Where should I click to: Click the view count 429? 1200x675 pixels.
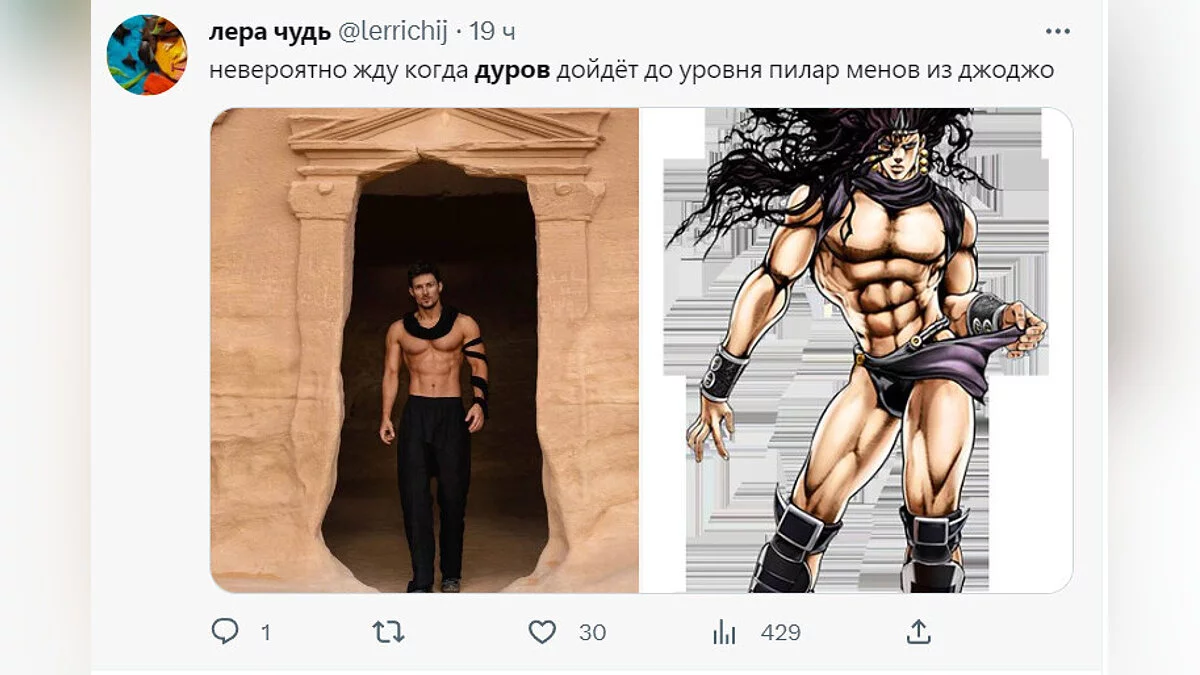coord(780,632)
